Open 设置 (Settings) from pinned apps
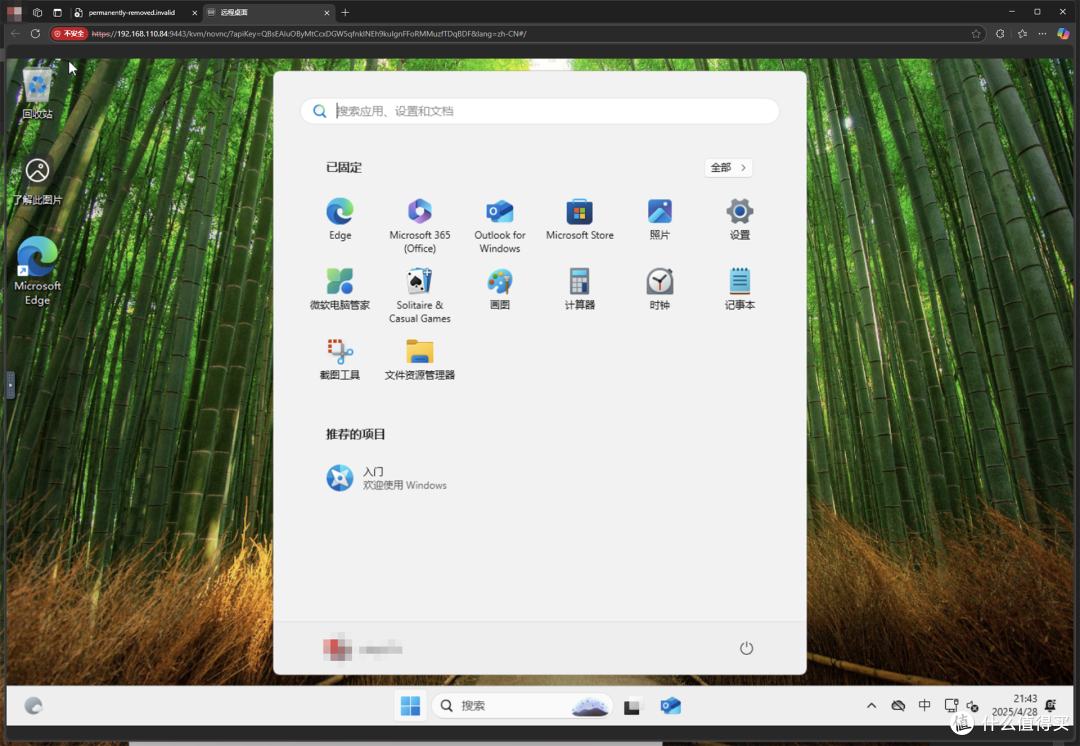Viewport: 1080px width, 746px height. click(739, 219)
